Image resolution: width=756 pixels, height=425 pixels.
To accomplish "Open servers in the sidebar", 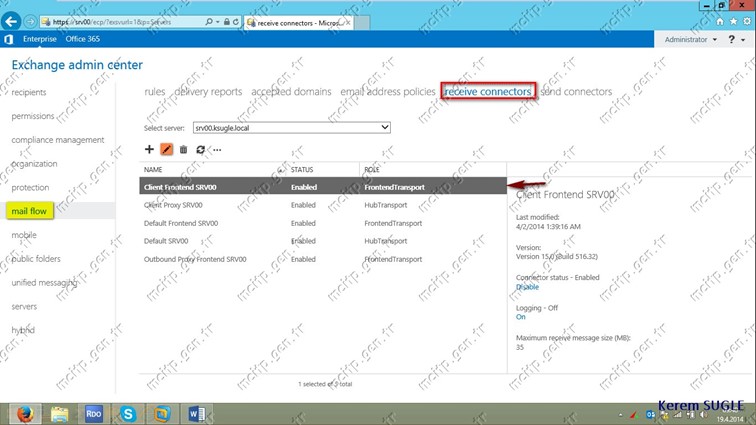I will (24, 306).
